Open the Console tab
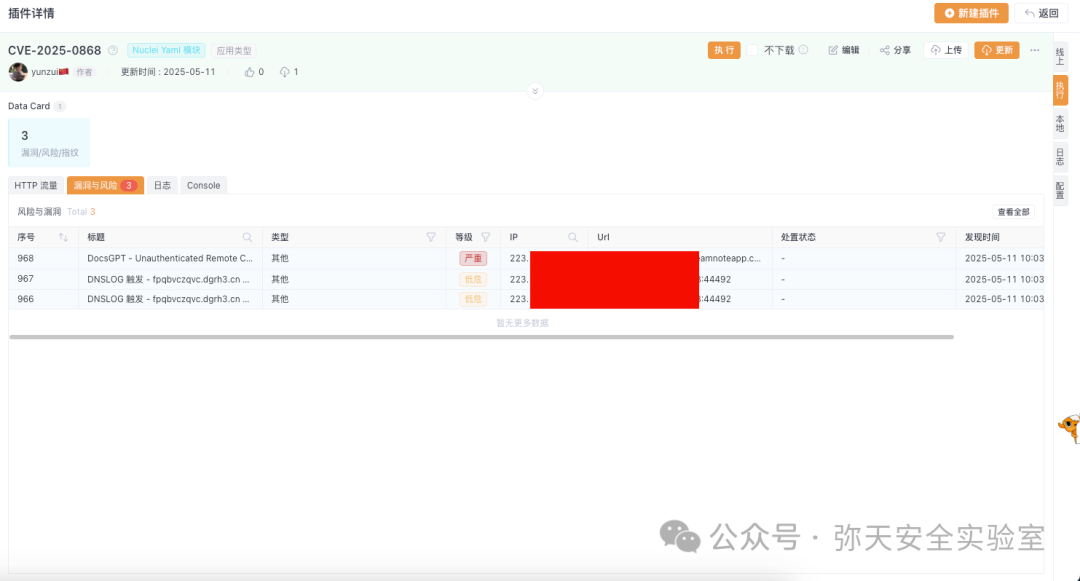The width and height of the screenshot is (1080, 581). pos(203,185)
